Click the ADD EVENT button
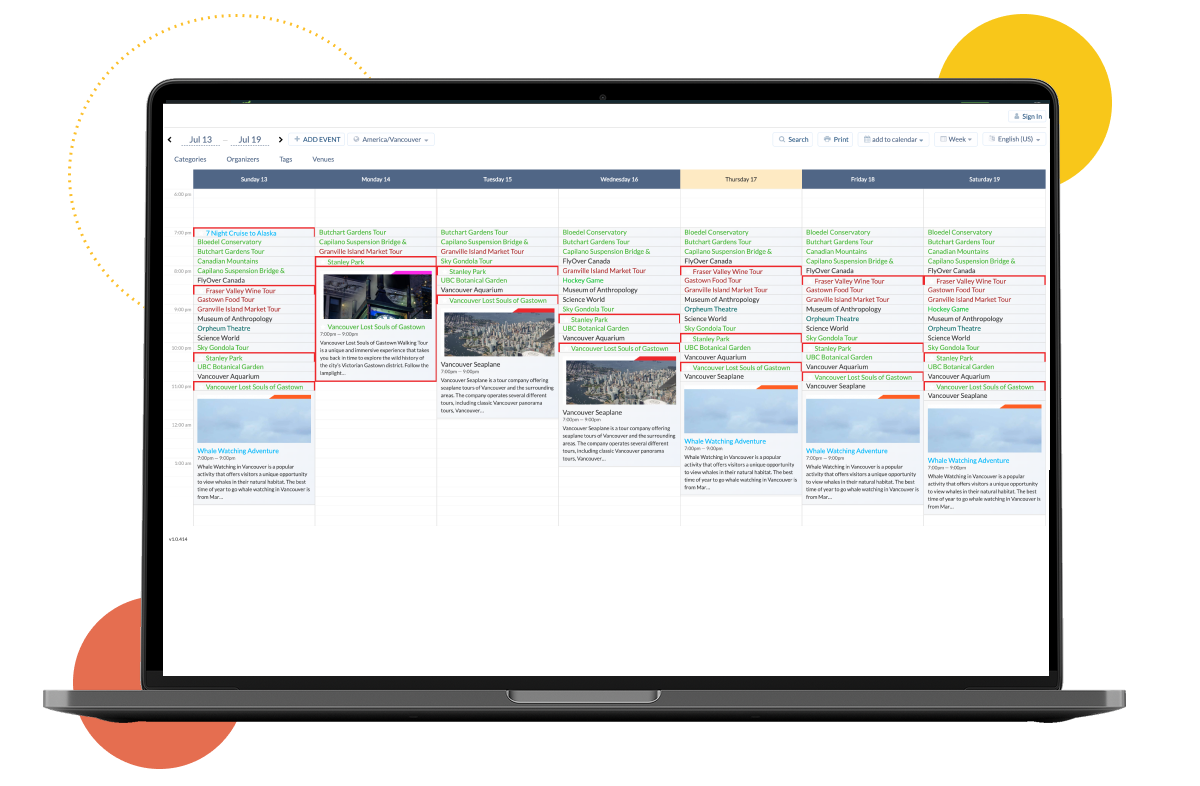 click(x=317, y=140)
